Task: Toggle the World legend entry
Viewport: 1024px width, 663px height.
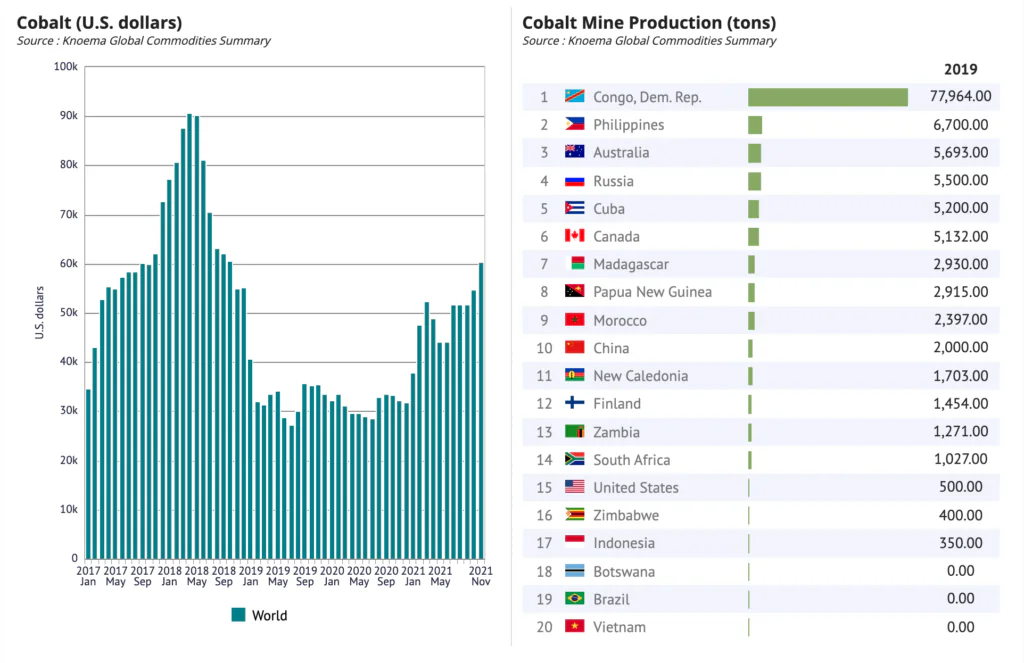Action: coord(259,615)
